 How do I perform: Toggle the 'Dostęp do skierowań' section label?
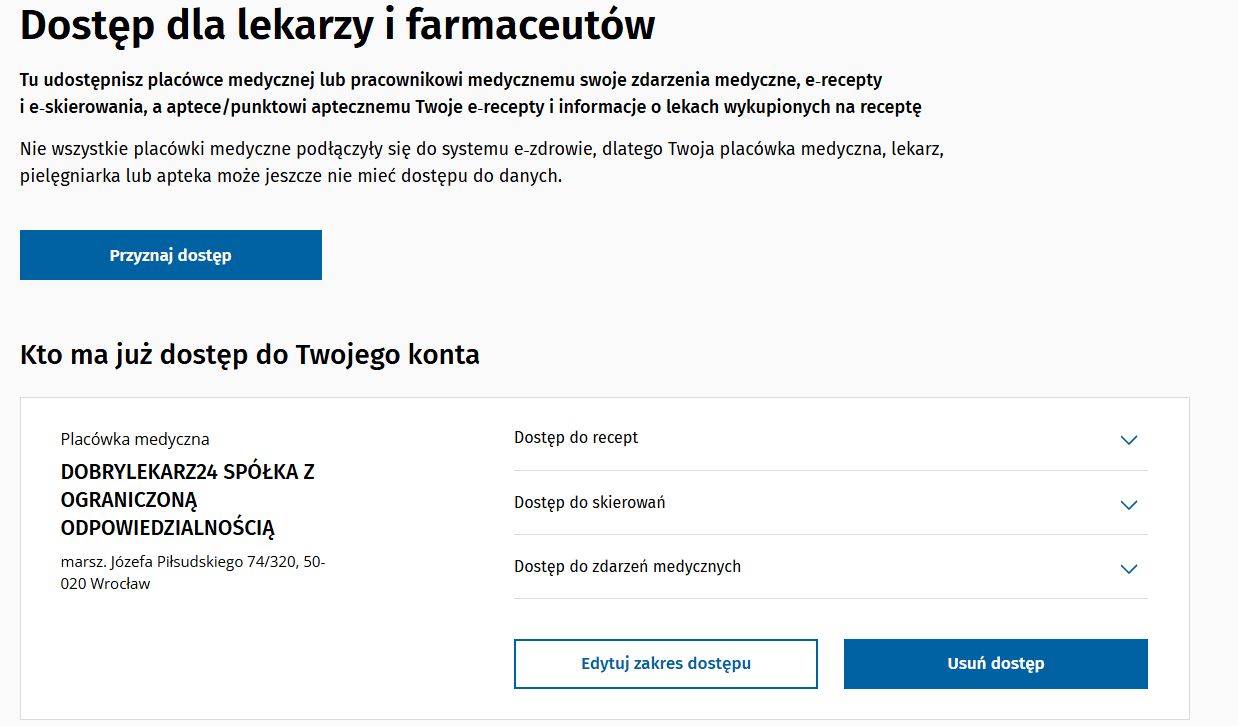click(x=589, y=502)
